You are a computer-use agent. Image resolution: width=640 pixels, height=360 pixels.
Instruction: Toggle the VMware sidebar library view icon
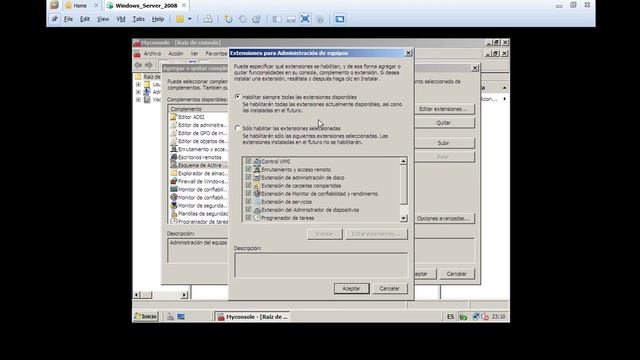click(277, 19)
